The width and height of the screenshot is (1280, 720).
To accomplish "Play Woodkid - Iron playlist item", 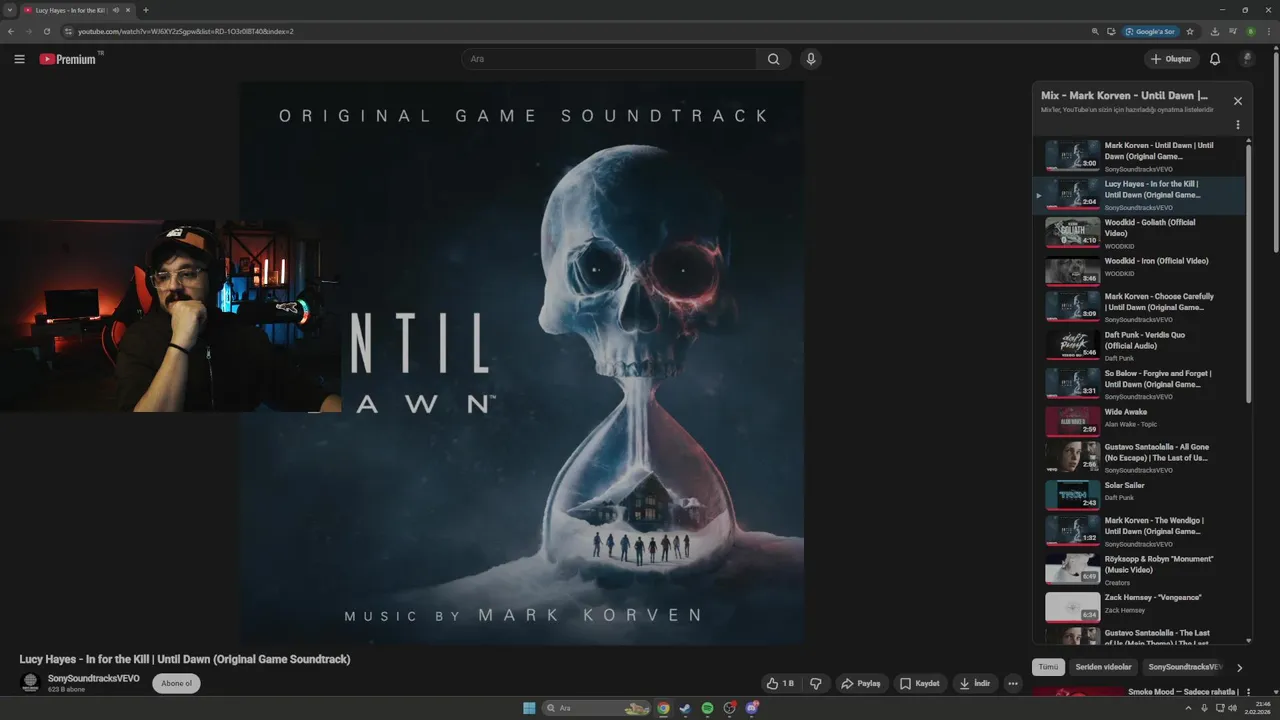I will click(1139, 270).
